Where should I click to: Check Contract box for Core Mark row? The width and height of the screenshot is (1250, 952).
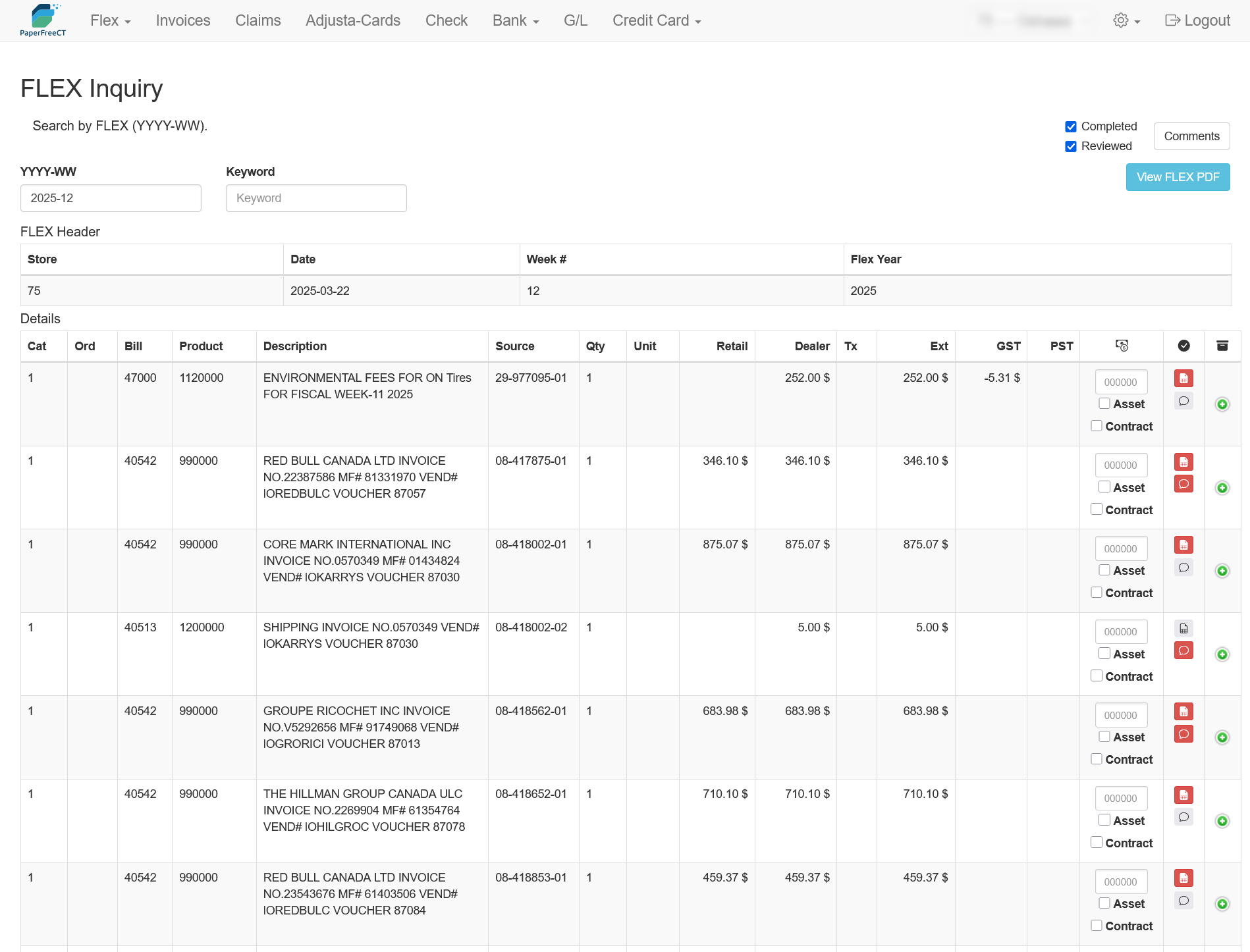tap(1097, 593)
